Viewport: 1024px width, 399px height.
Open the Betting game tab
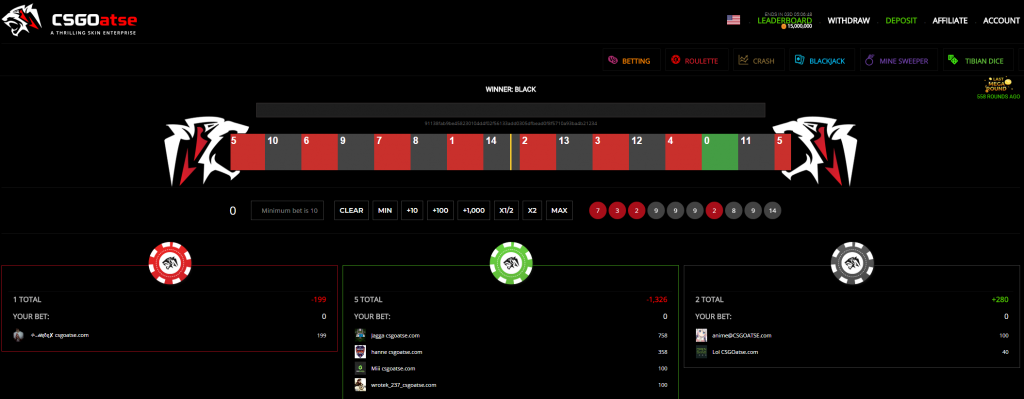[x=631, y=61]
